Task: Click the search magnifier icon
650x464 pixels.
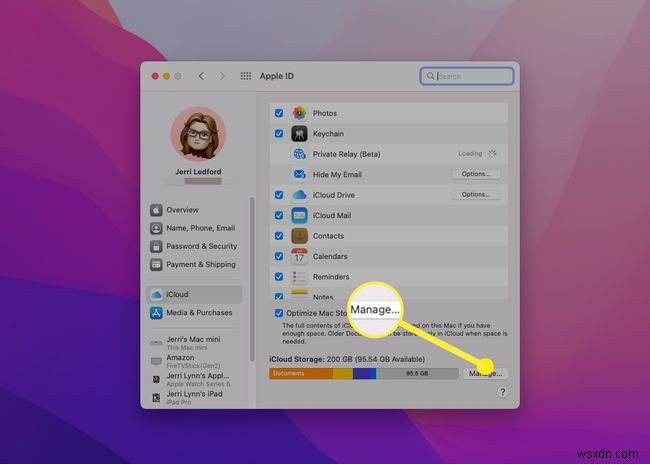Action: (x=431, y=76)
